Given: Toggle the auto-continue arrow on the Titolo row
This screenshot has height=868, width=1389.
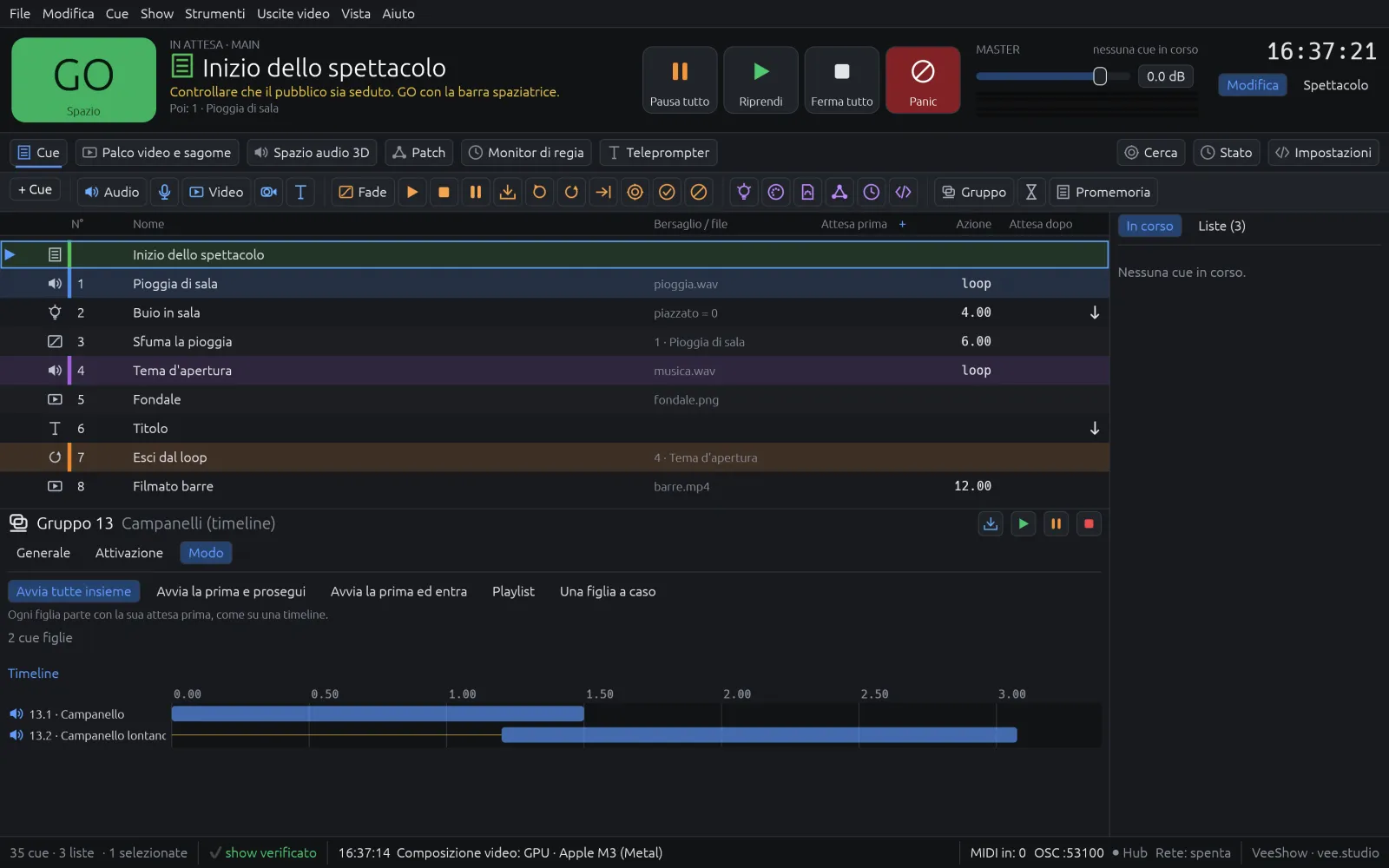Looking at the screenshot, I should click(x=1095, y=428).
